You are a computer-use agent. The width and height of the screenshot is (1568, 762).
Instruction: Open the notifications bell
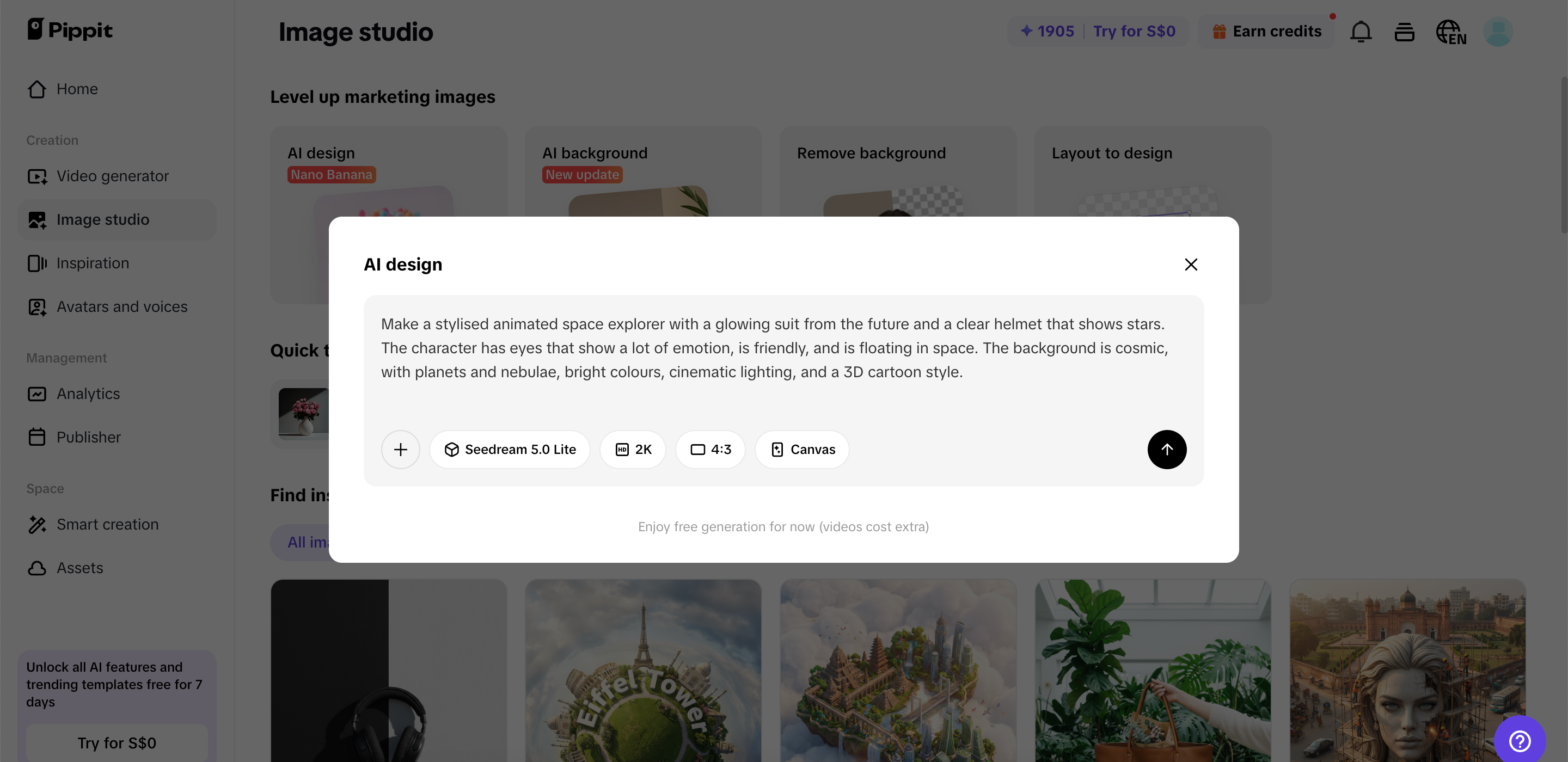pyautogui.click(x=1361, y=32)
